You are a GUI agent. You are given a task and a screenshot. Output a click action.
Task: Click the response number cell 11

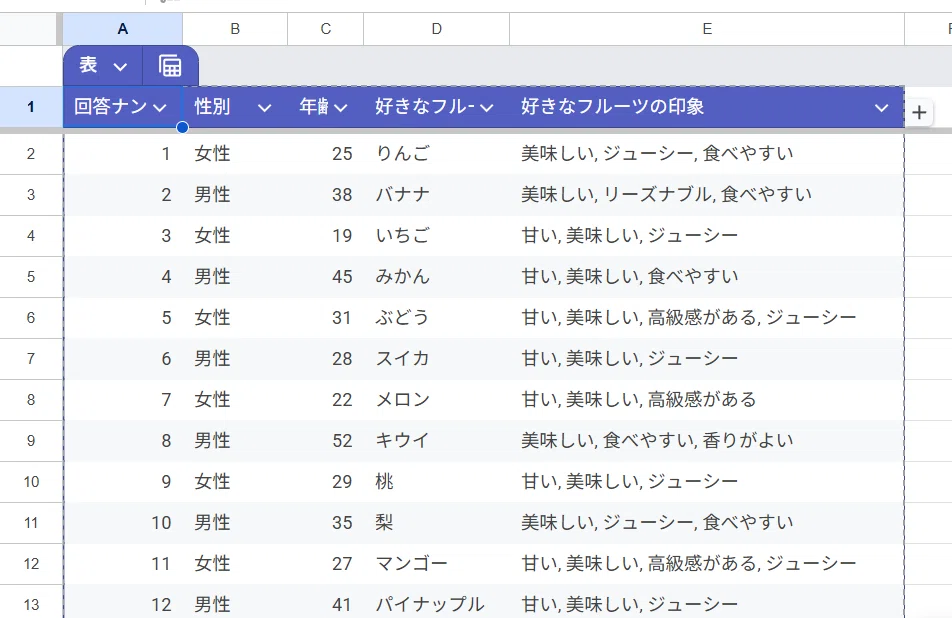(x=123, y=564)
